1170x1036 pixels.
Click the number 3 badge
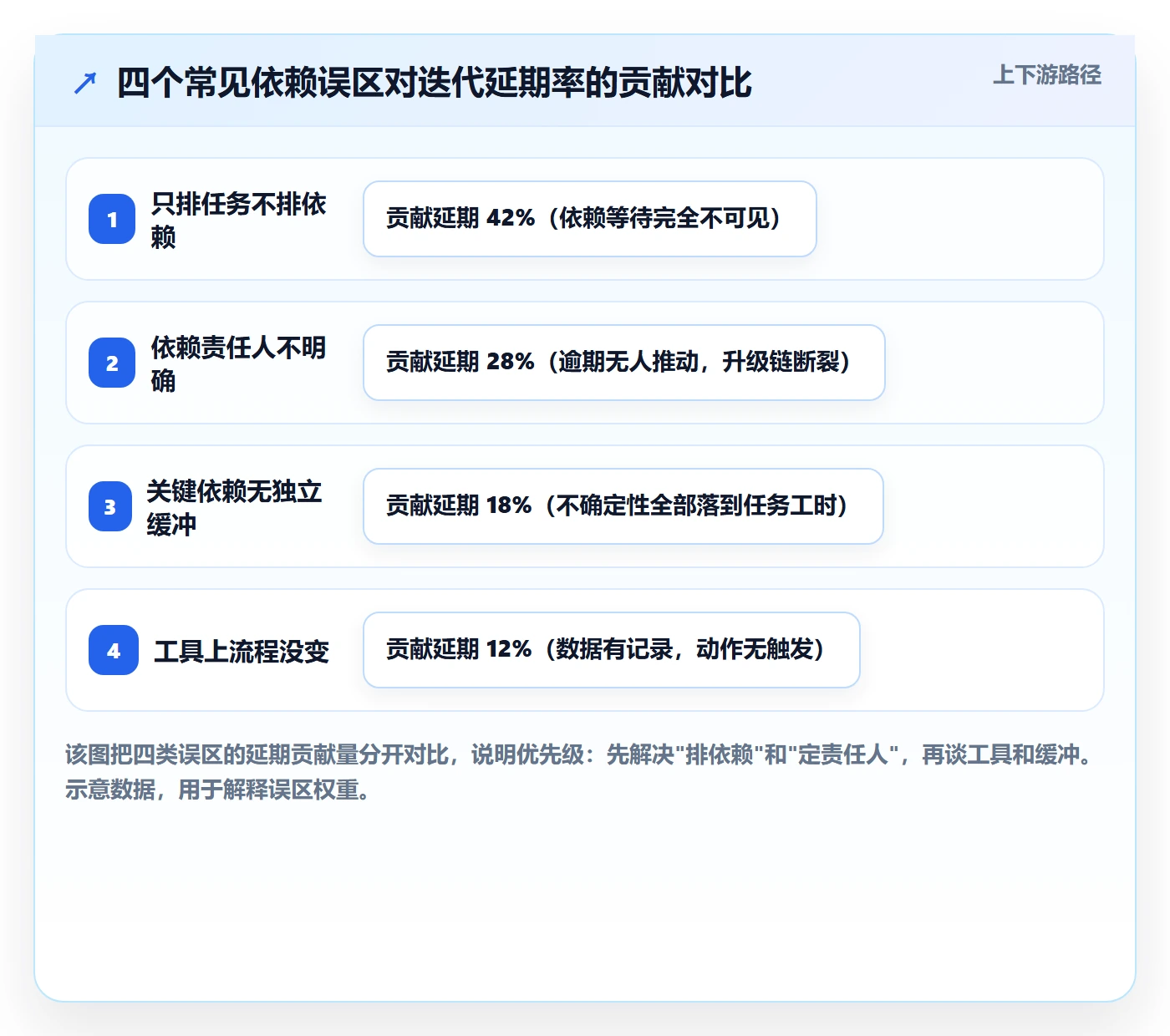coord(110,506)
